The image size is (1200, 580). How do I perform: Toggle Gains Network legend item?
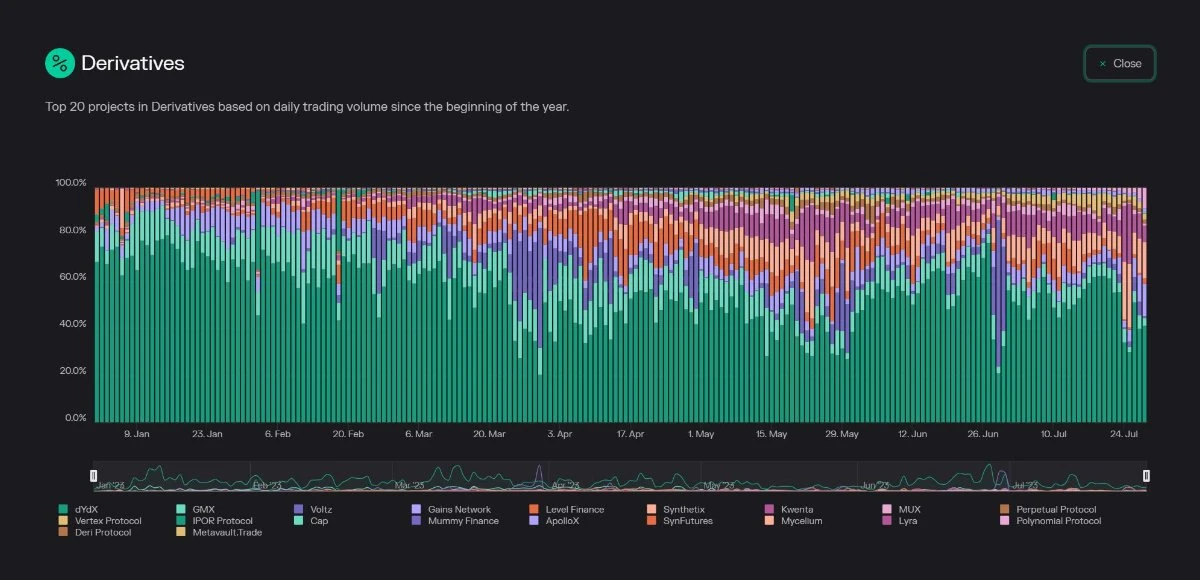point(458,510)
